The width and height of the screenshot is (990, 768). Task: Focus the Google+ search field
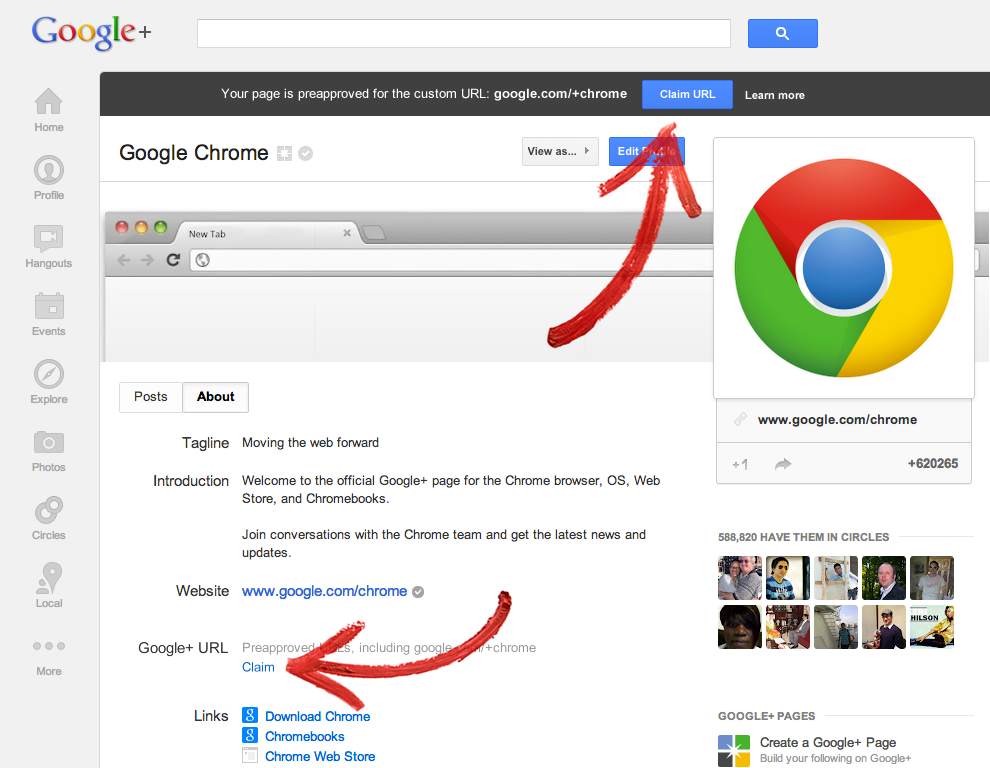463,33
